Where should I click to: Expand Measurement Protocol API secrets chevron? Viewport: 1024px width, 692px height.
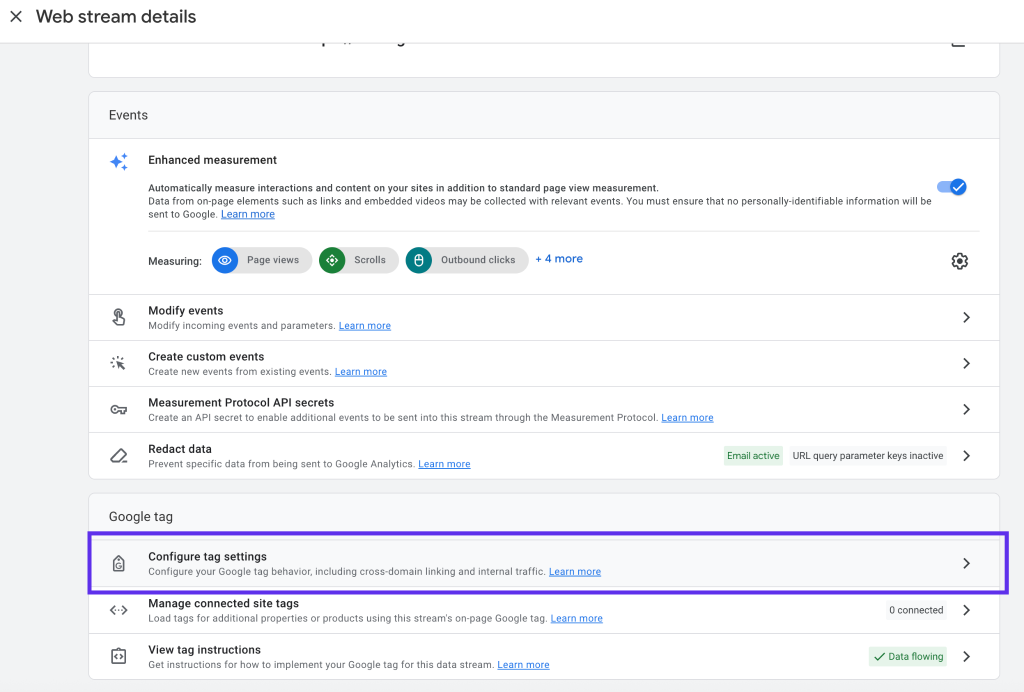tap(966, 410)
